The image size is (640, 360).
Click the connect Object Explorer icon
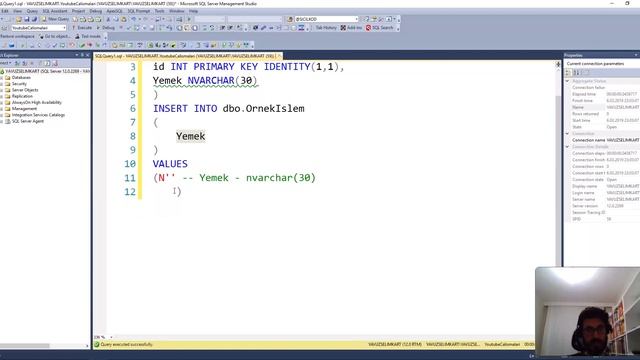18,63
